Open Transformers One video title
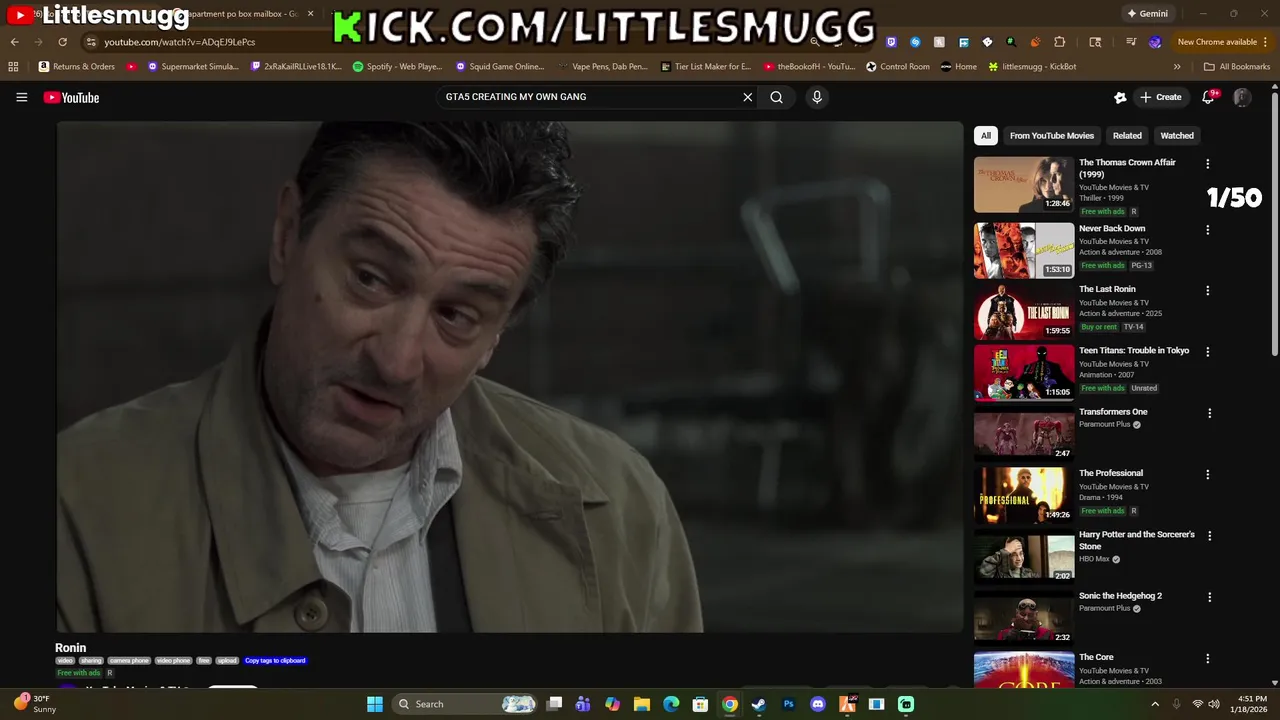Image resolution: width=1280 pixels, height=720 pixels. (x=1113, y=412)
